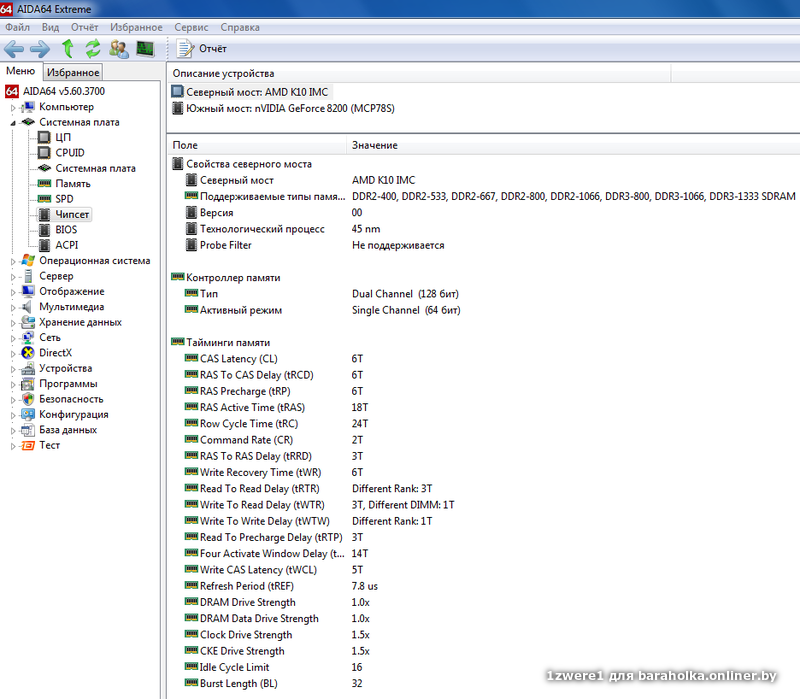Select the Активный режим row

(484, 310)
